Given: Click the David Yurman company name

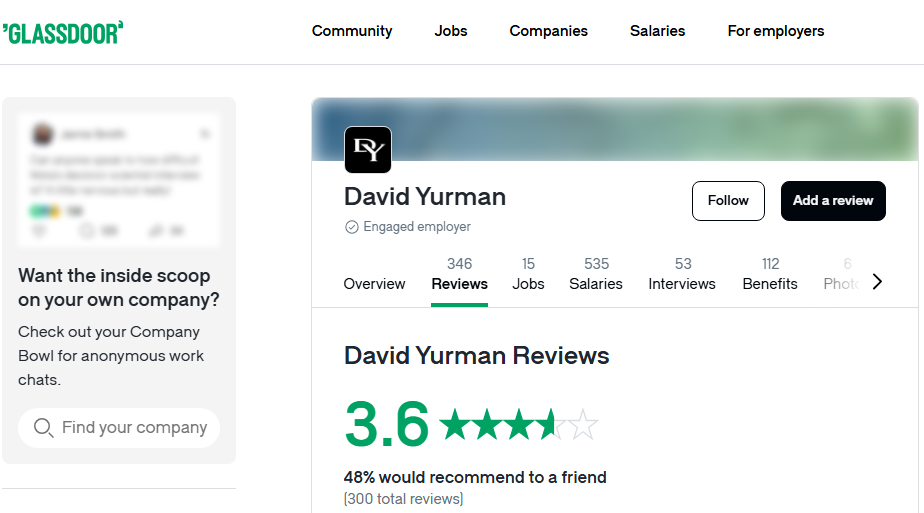Looking at the screenshot, I should pos(425,197).
